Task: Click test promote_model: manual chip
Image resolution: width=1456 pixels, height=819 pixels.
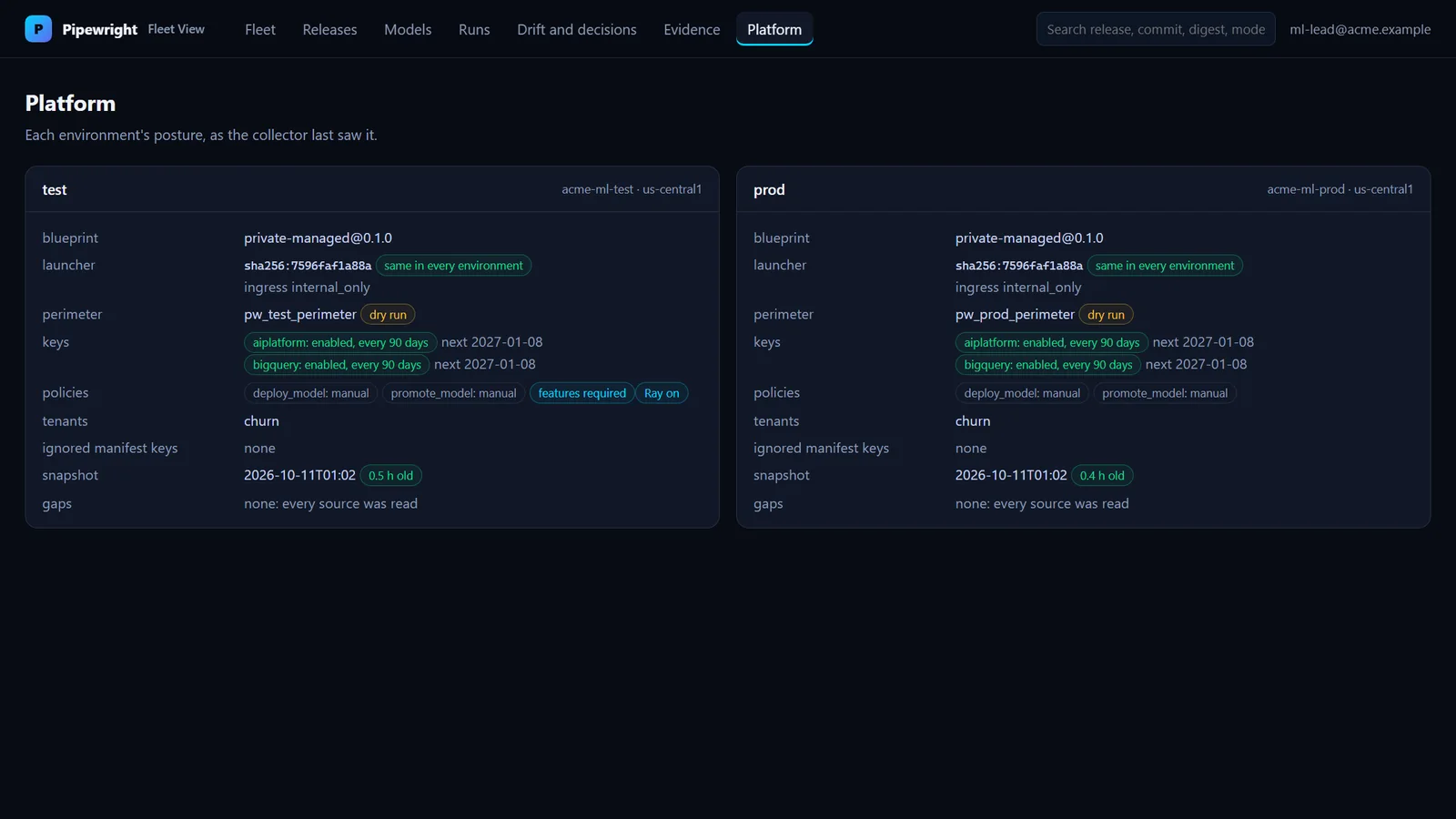Action: pyautogui.click(x=453, y=393)
